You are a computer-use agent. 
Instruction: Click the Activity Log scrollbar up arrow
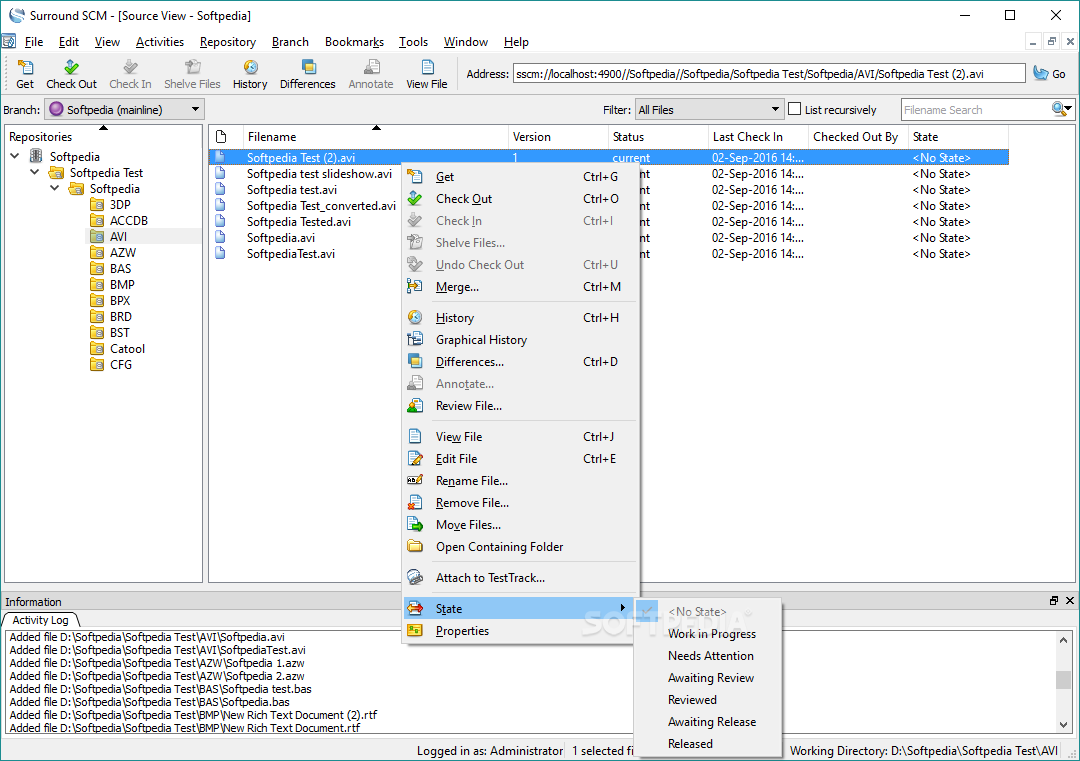coord(1063,640)
